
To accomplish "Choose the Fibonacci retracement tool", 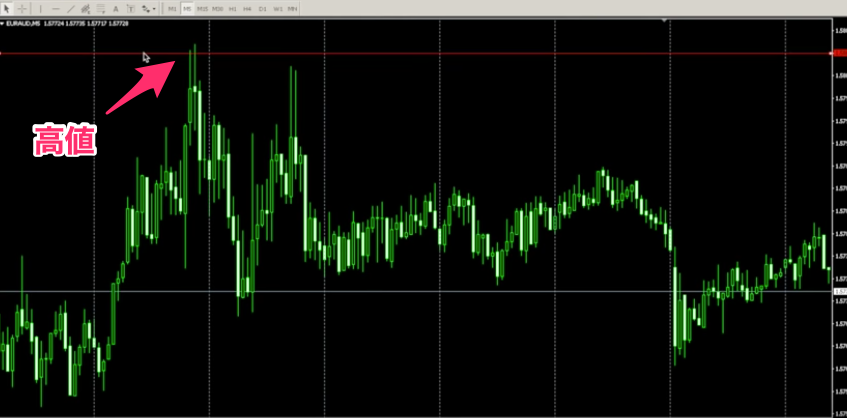I will pyautogui.click(x=100, y=9).
